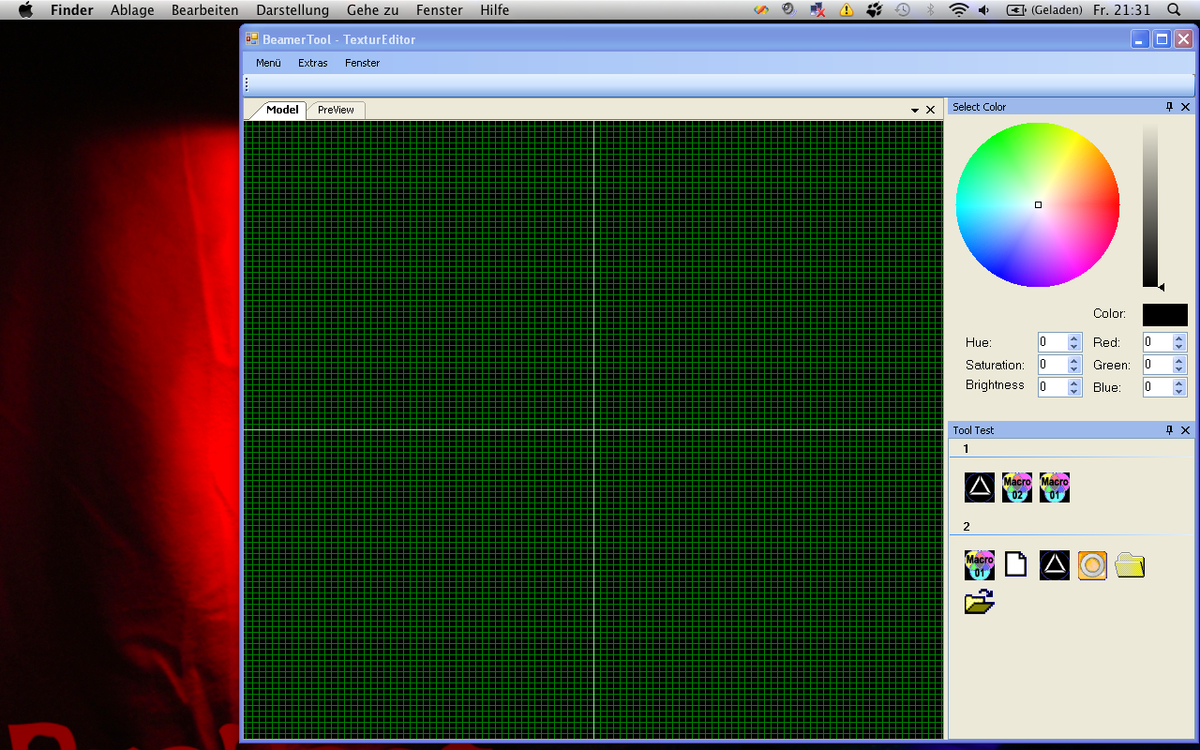Viewport: 1200px width, 750px height.
Task: Unpin the Select Color panel
Action: tap(1169, 106)
